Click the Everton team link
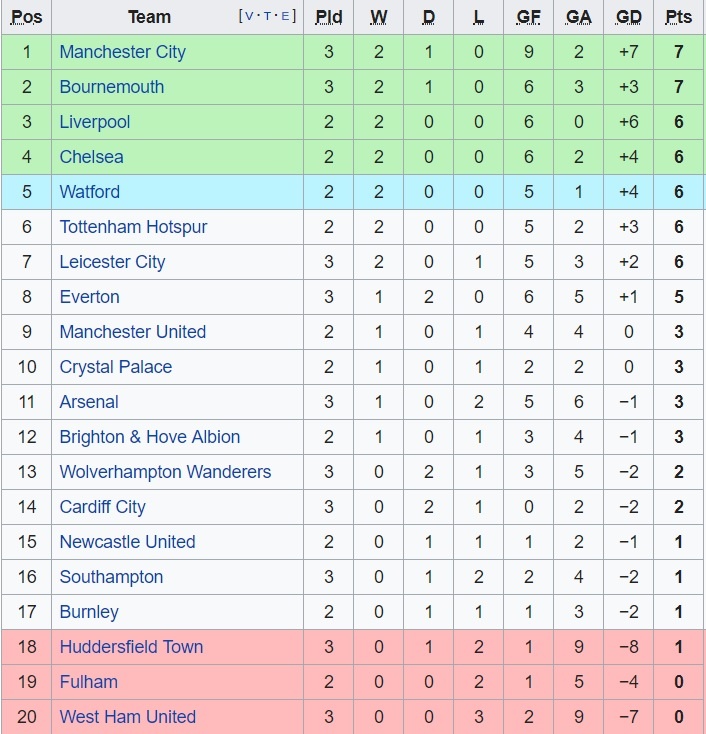Viewport: 706px width, 734px height. [x=89, y=297]
